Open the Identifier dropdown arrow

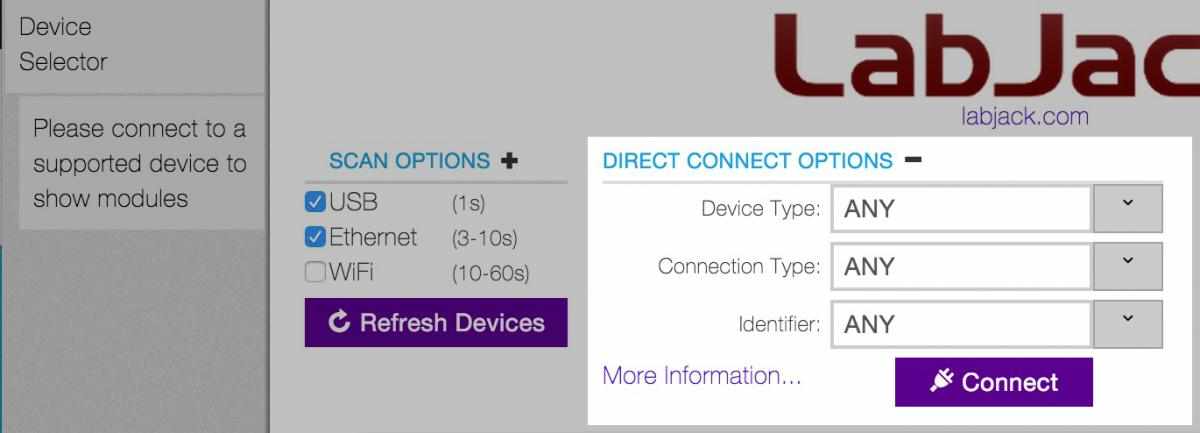pos(1127,324)
